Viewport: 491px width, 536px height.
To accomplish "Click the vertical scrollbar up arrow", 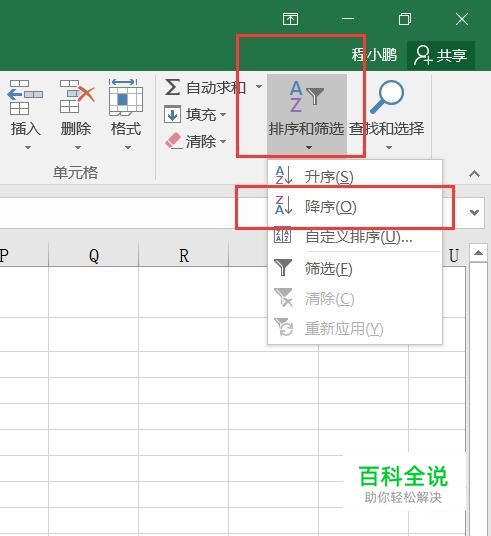I will 478,253.
